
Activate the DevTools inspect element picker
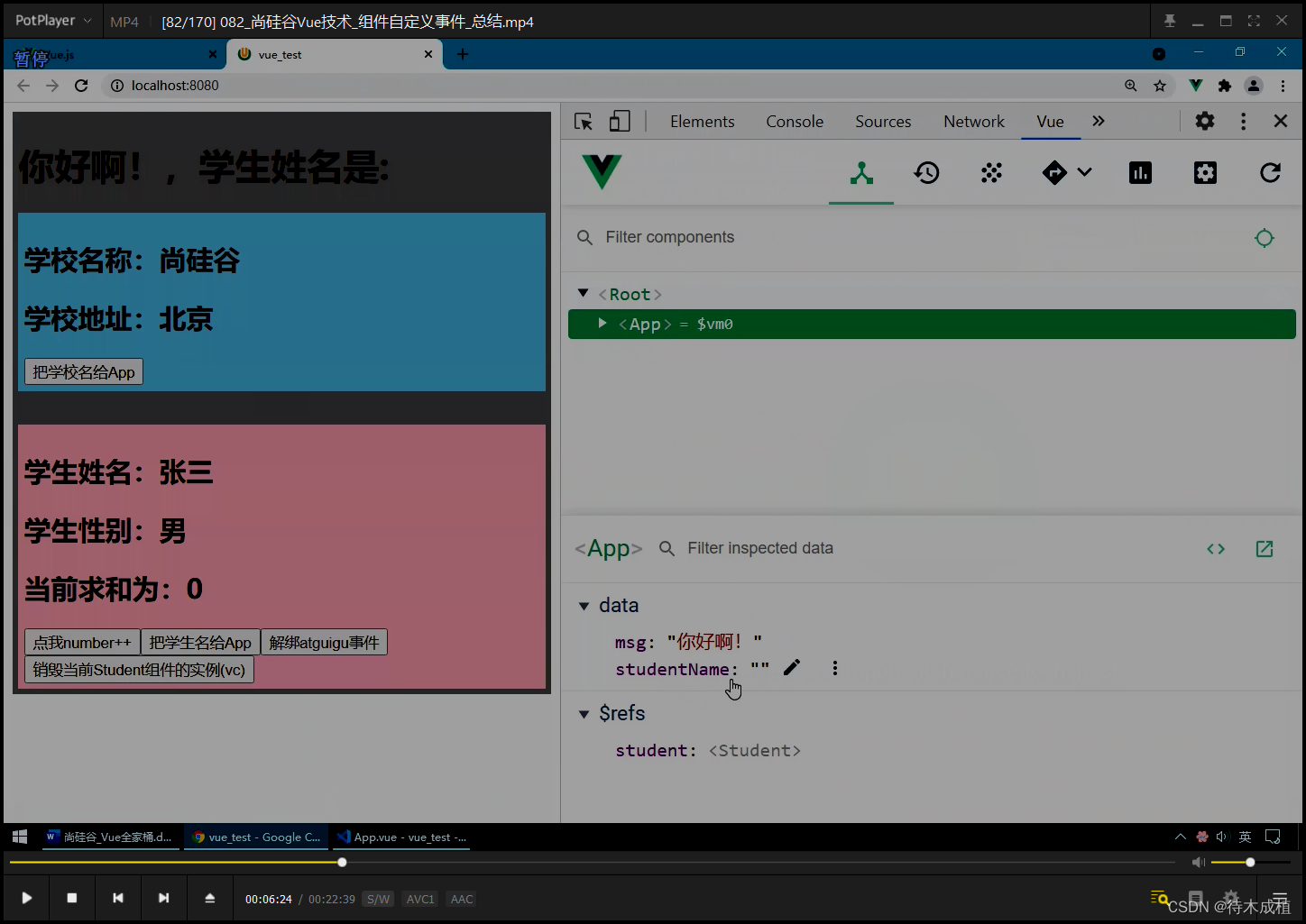point(584,122)
